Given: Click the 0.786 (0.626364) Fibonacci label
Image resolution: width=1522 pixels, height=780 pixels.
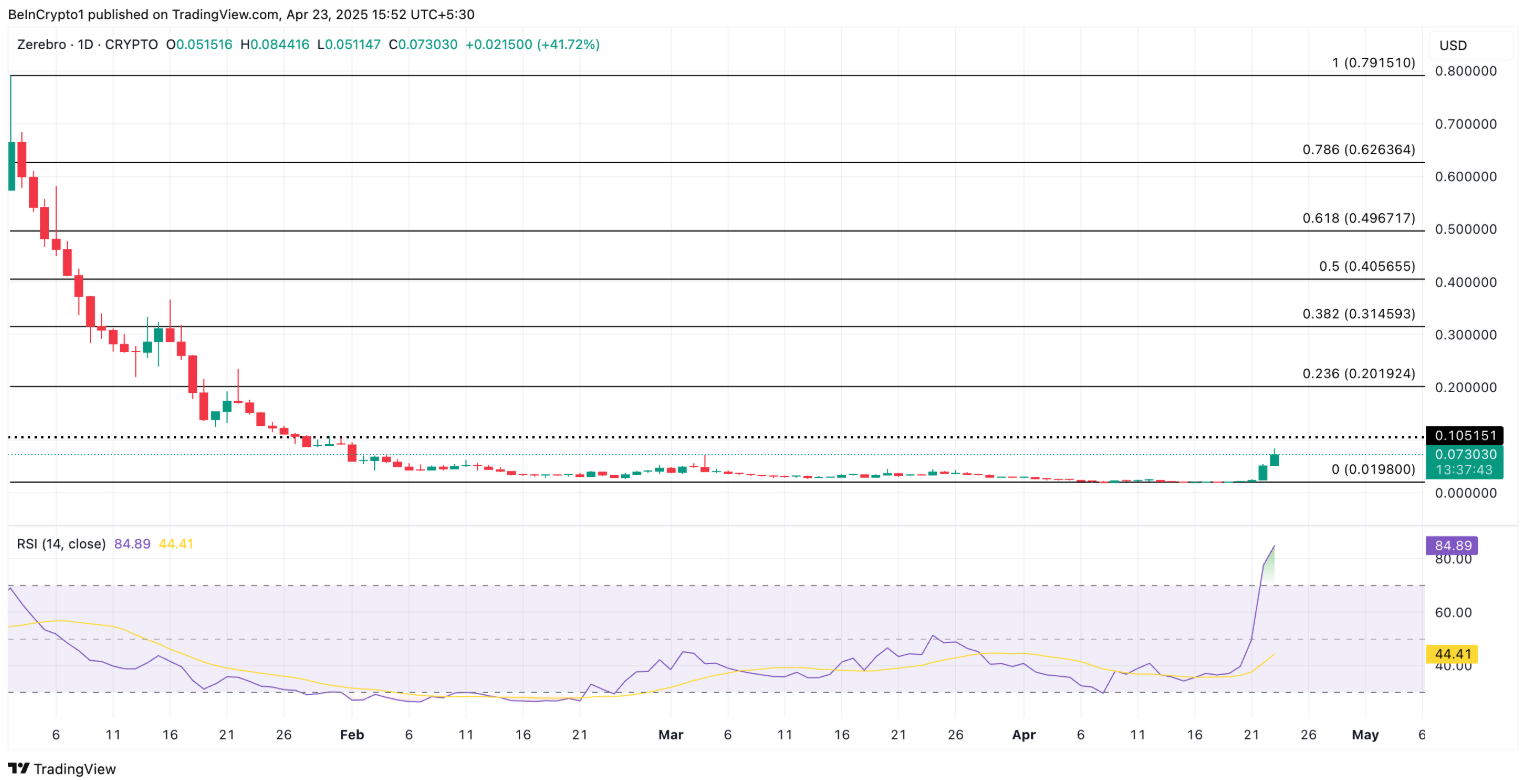Looking at the screenshot, I should (1358, 149).
